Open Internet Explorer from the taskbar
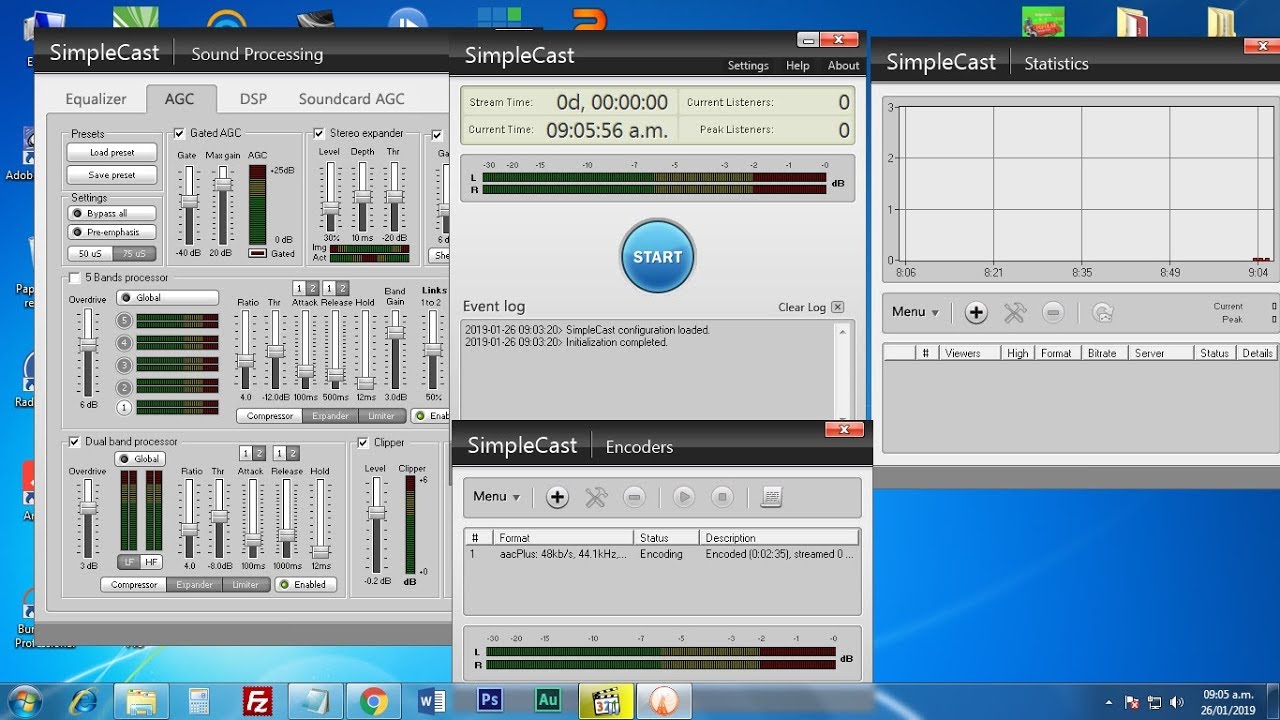 tap(81, 701)
